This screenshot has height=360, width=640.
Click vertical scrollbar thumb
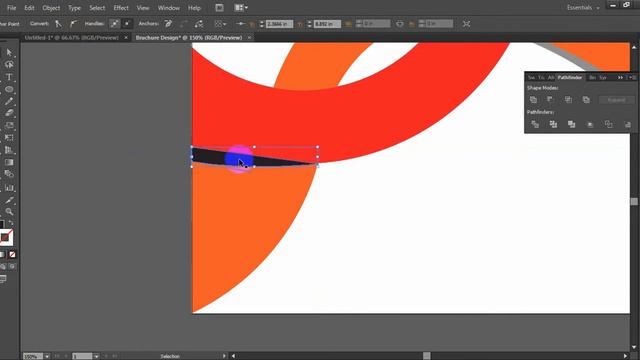(634, 201)
